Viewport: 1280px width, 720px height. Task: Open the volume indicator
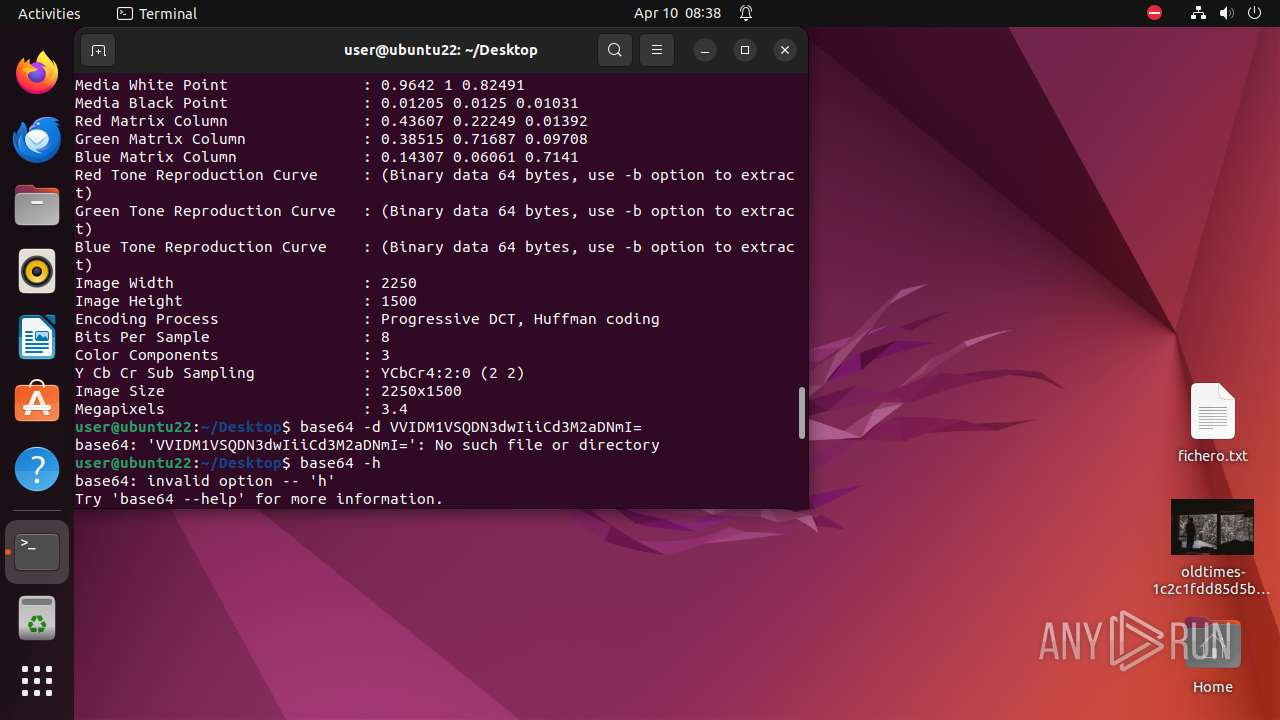tap(1227, 13)
